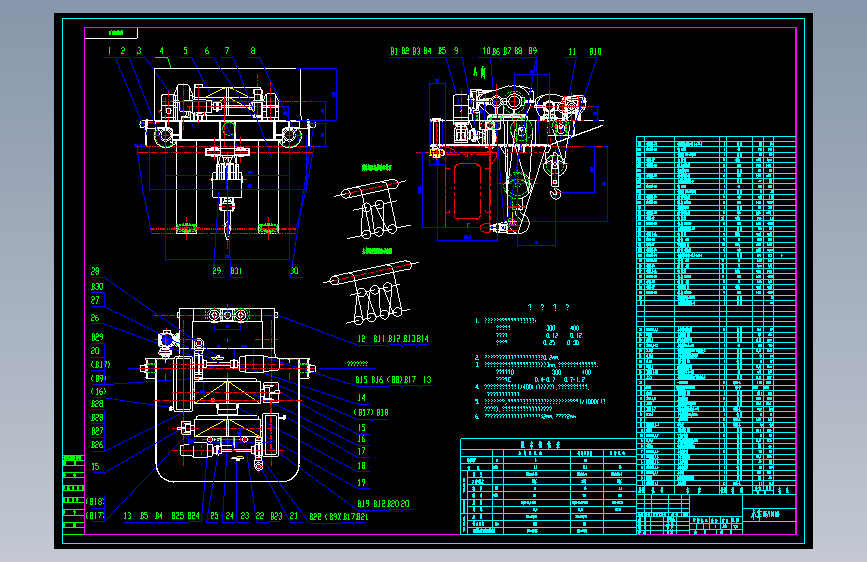The width and height of the screenshot is (867, 562).
Task: Click the B26 callout label
Action: tap(97, 445)
